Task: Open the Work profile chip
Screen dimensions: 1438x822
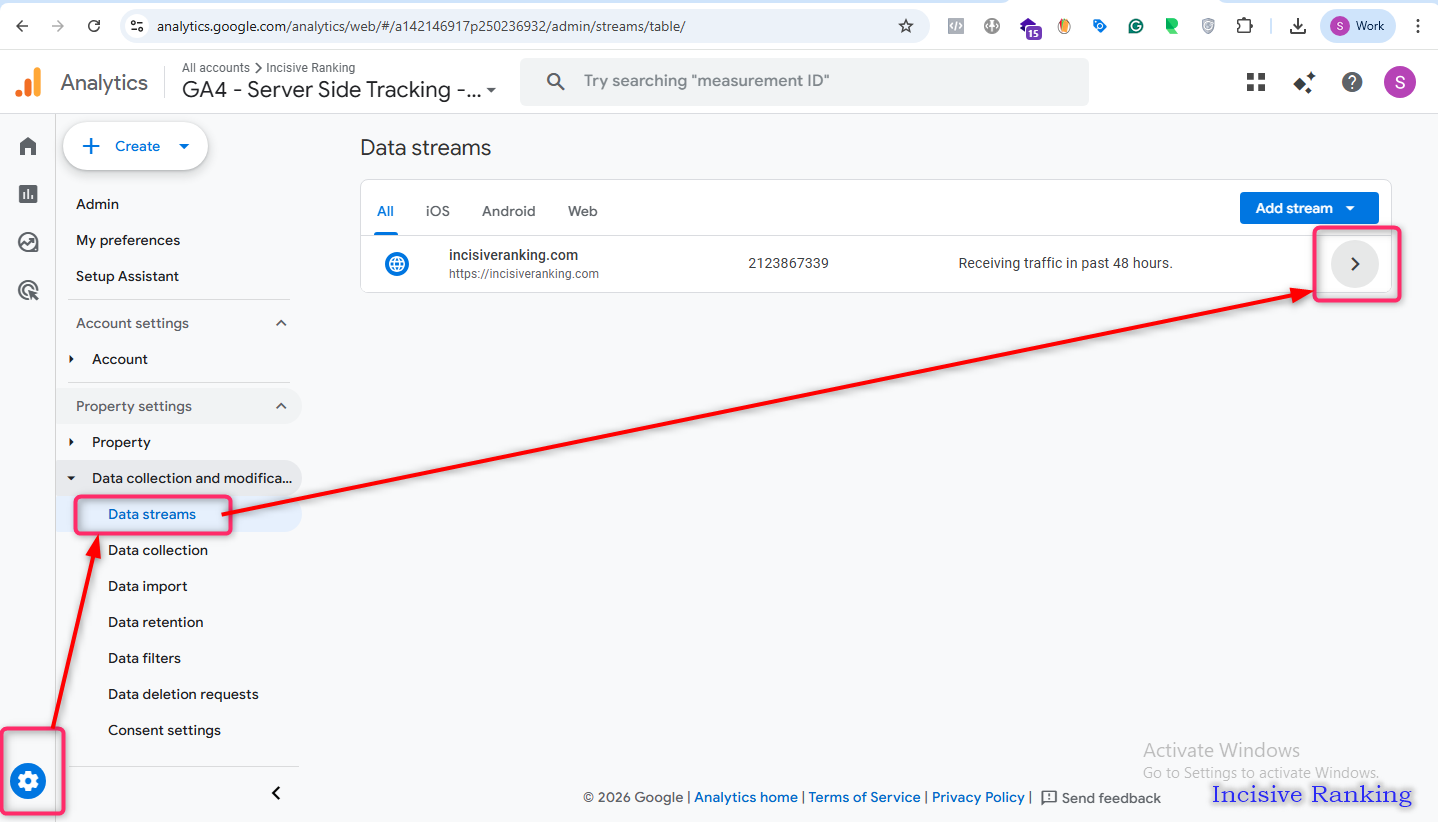Action: [1358, 26]
